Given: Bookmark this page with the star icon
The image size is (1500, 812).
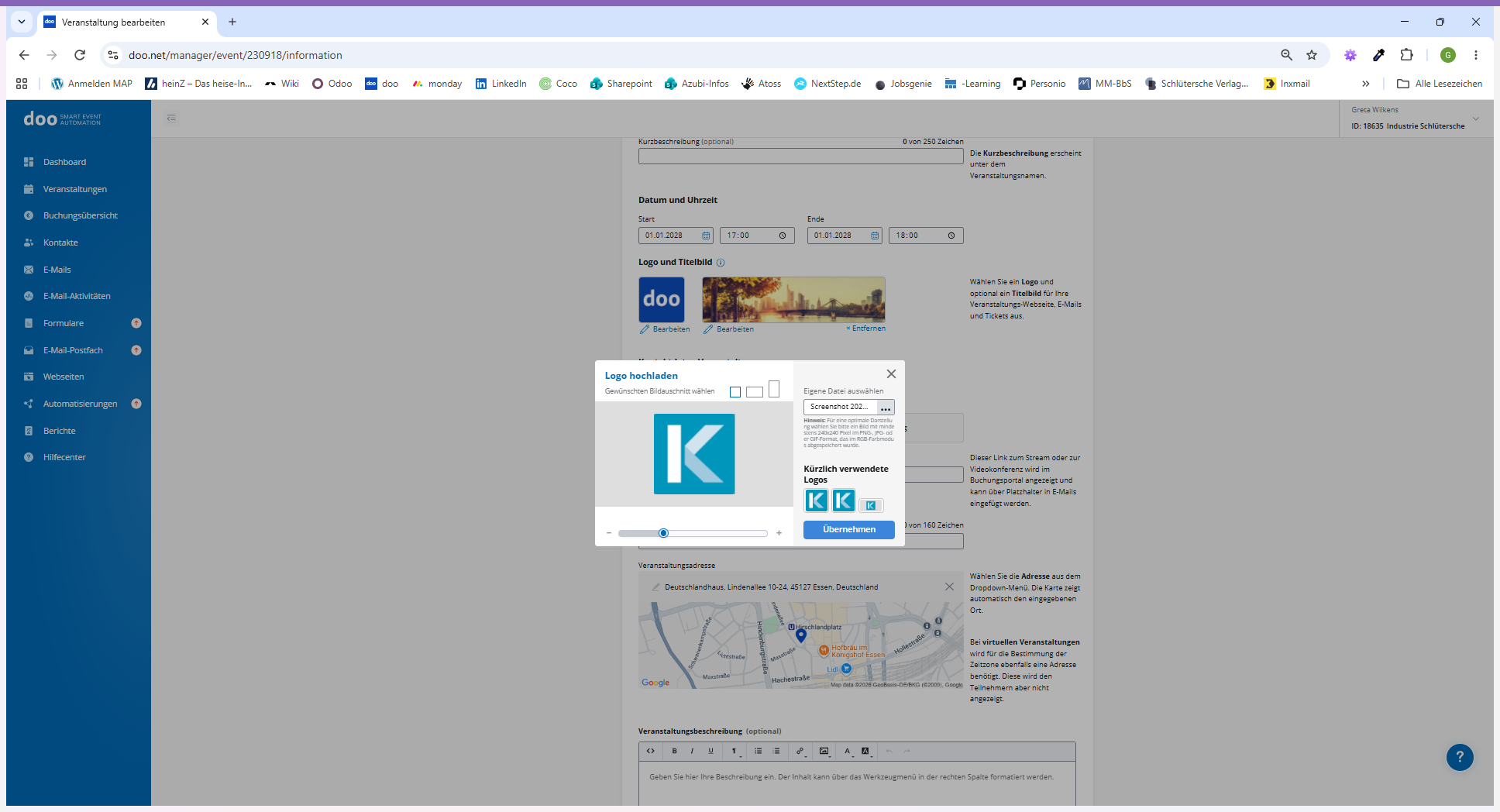Looking at the screenshot, I should coord(1312,55).
